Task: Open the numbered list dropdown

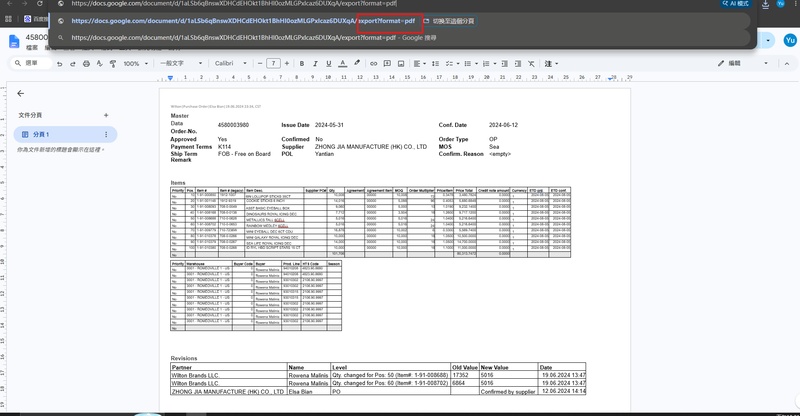Action: pyautogui.click(x=489, y=63)
